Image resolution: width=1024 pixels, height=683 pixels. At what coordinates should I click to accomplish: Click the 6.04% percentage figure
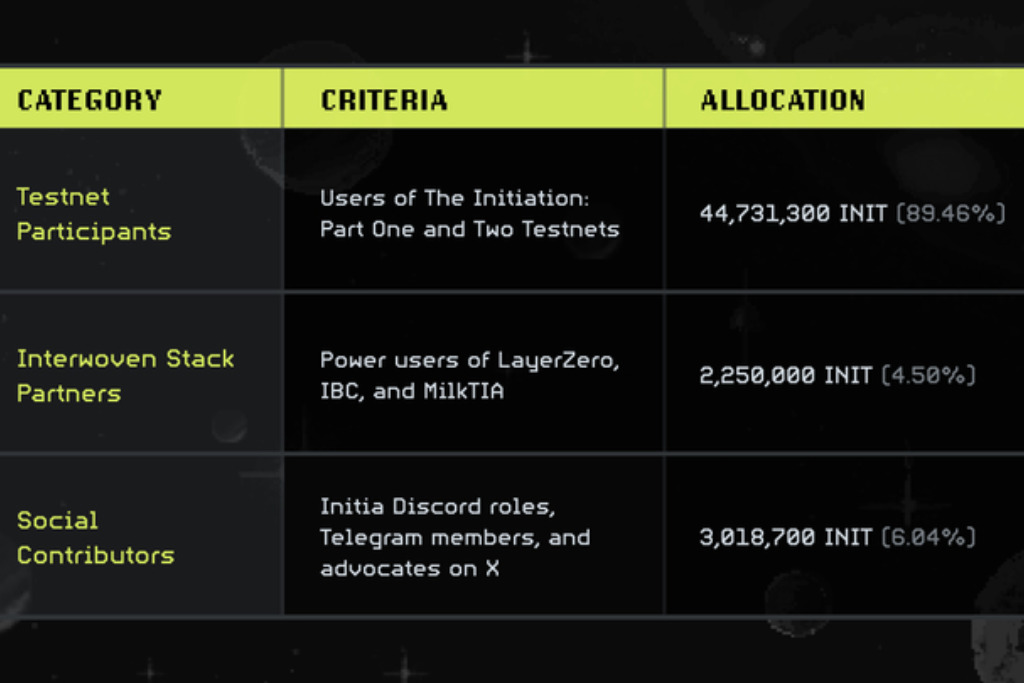(928, 537)
